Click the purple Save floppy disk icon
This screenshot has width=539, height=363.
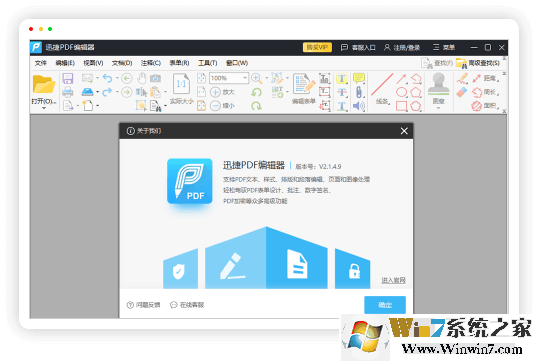pyautogui.click(x=68, y=78)
